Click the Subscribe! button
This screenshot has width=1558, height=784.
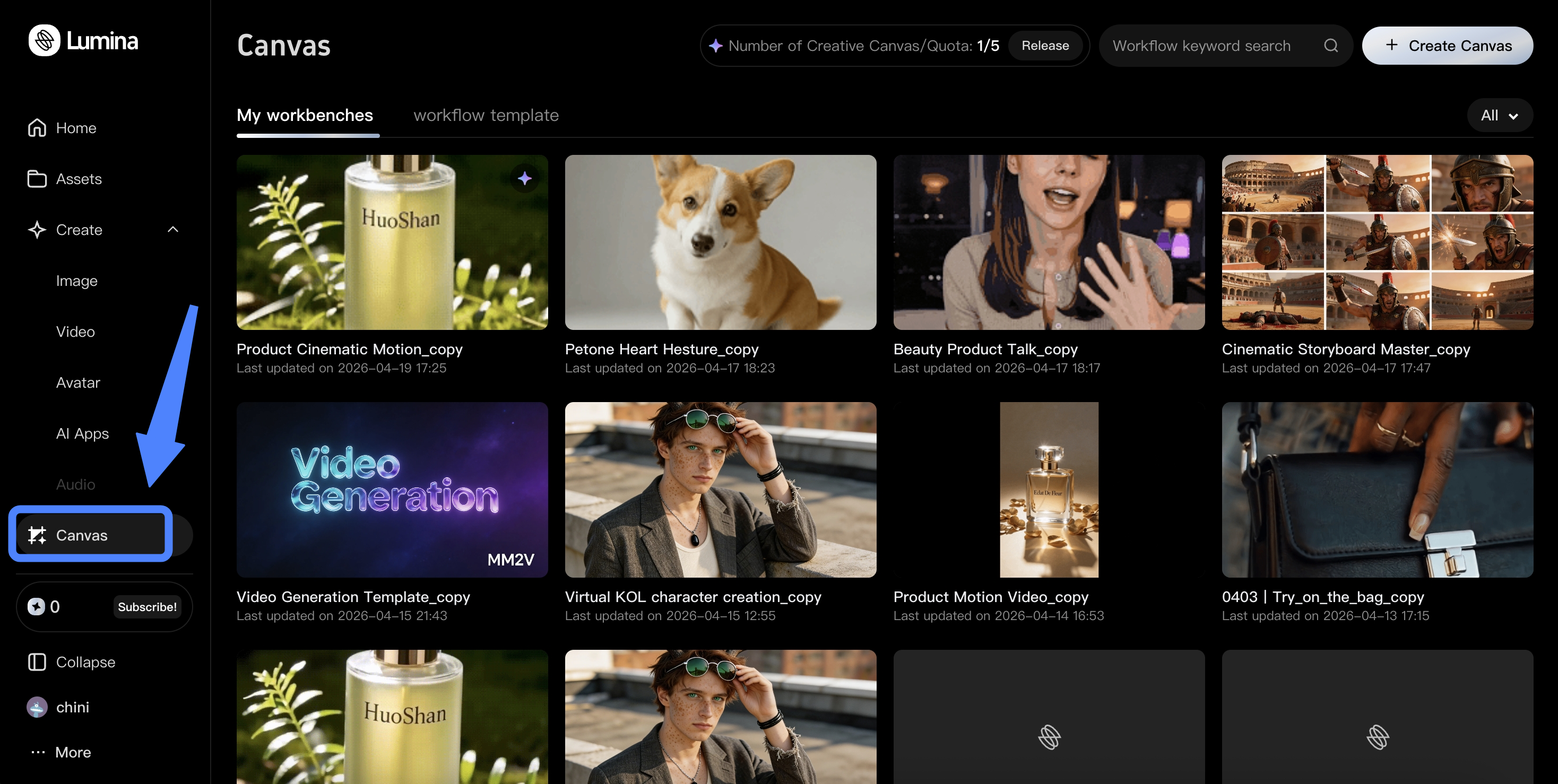[147, 606]
